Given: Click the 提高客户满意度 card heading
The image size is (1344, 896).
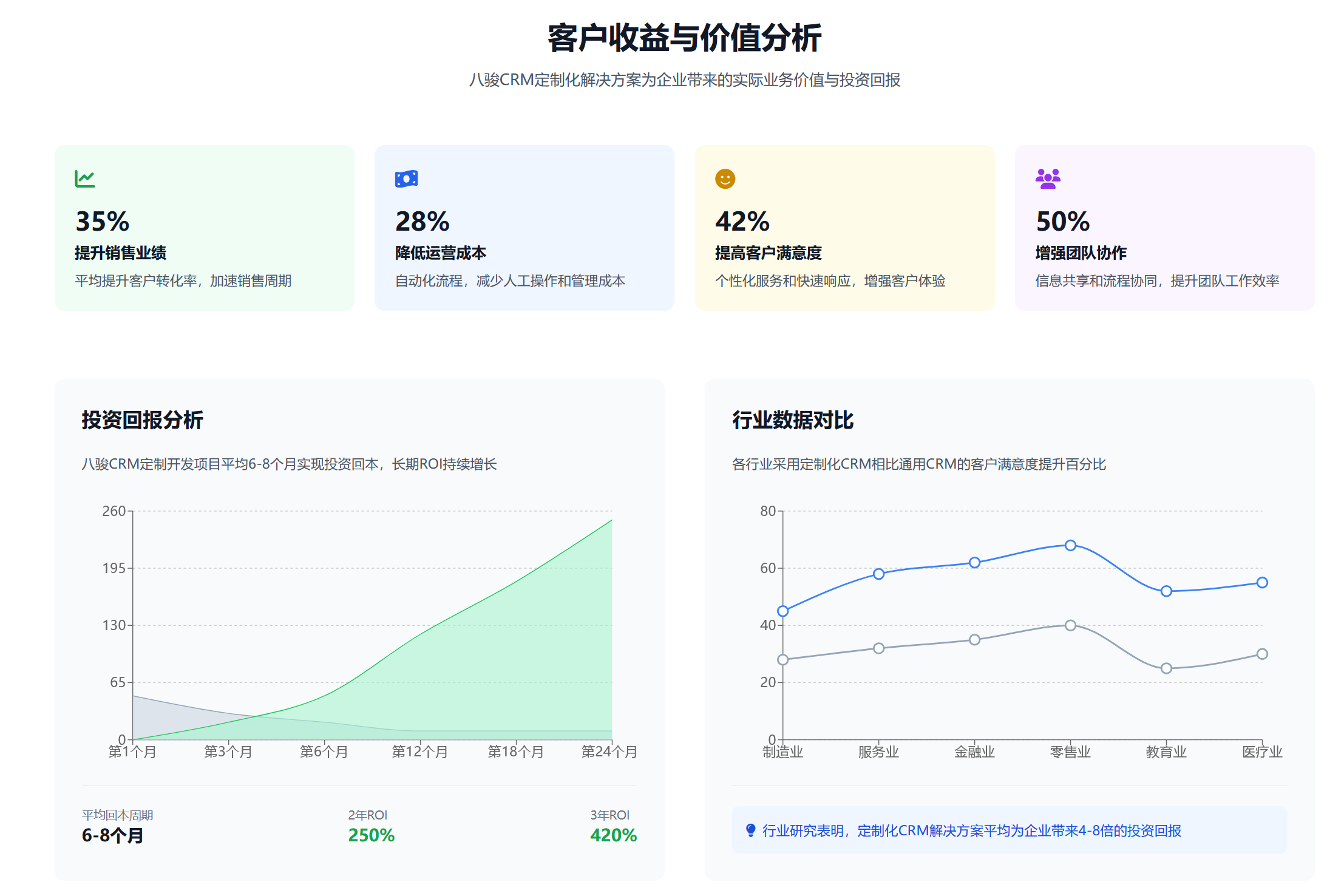Looking at the screenshot, I should (x=768, y=253).
